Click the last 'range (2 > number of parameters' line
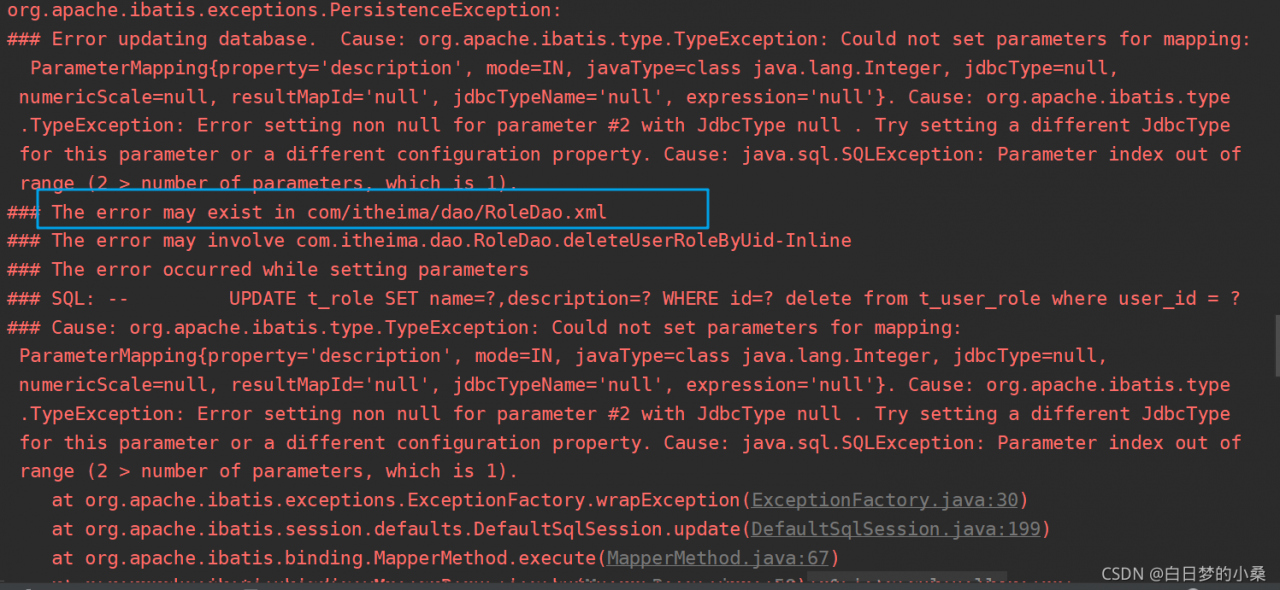1280x590 pixels. [268, 471]
